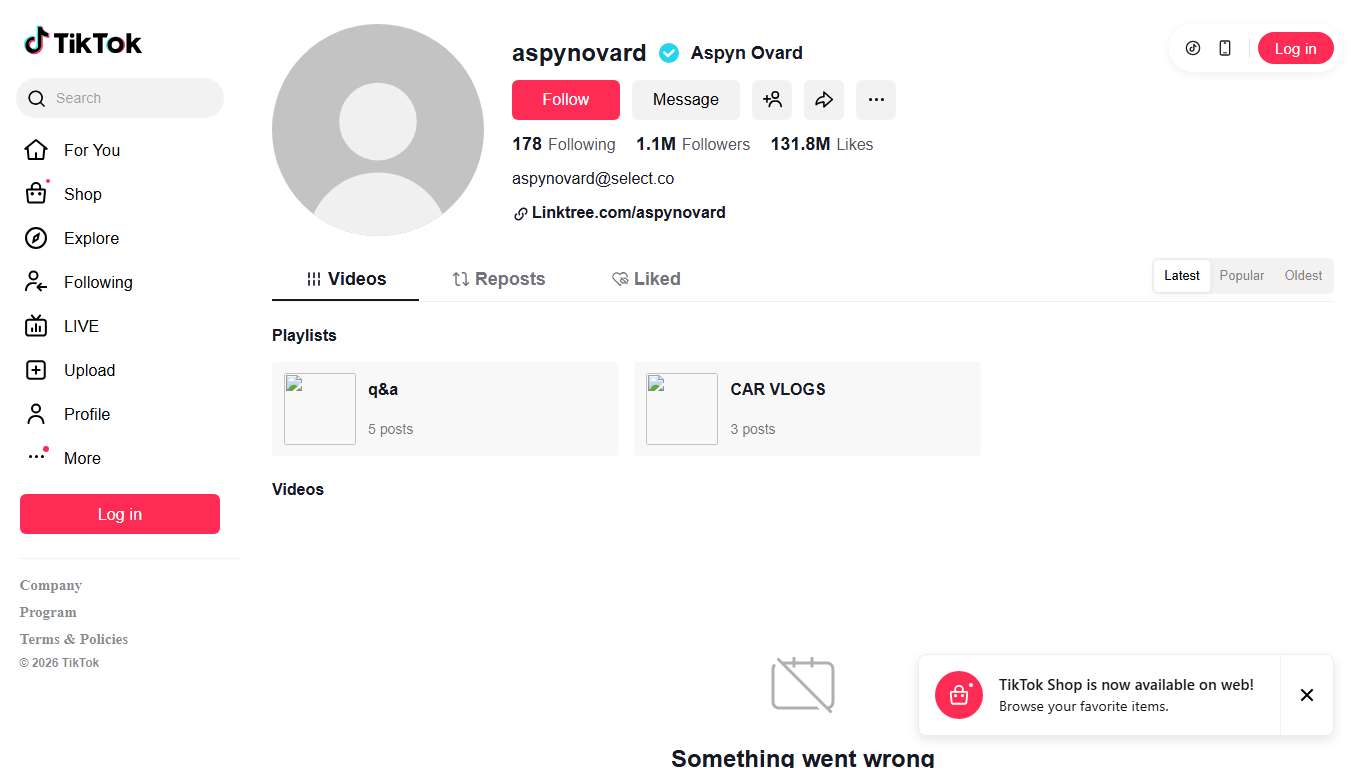Click the suggested accounts person-plus icon

(x=772, y=99)
